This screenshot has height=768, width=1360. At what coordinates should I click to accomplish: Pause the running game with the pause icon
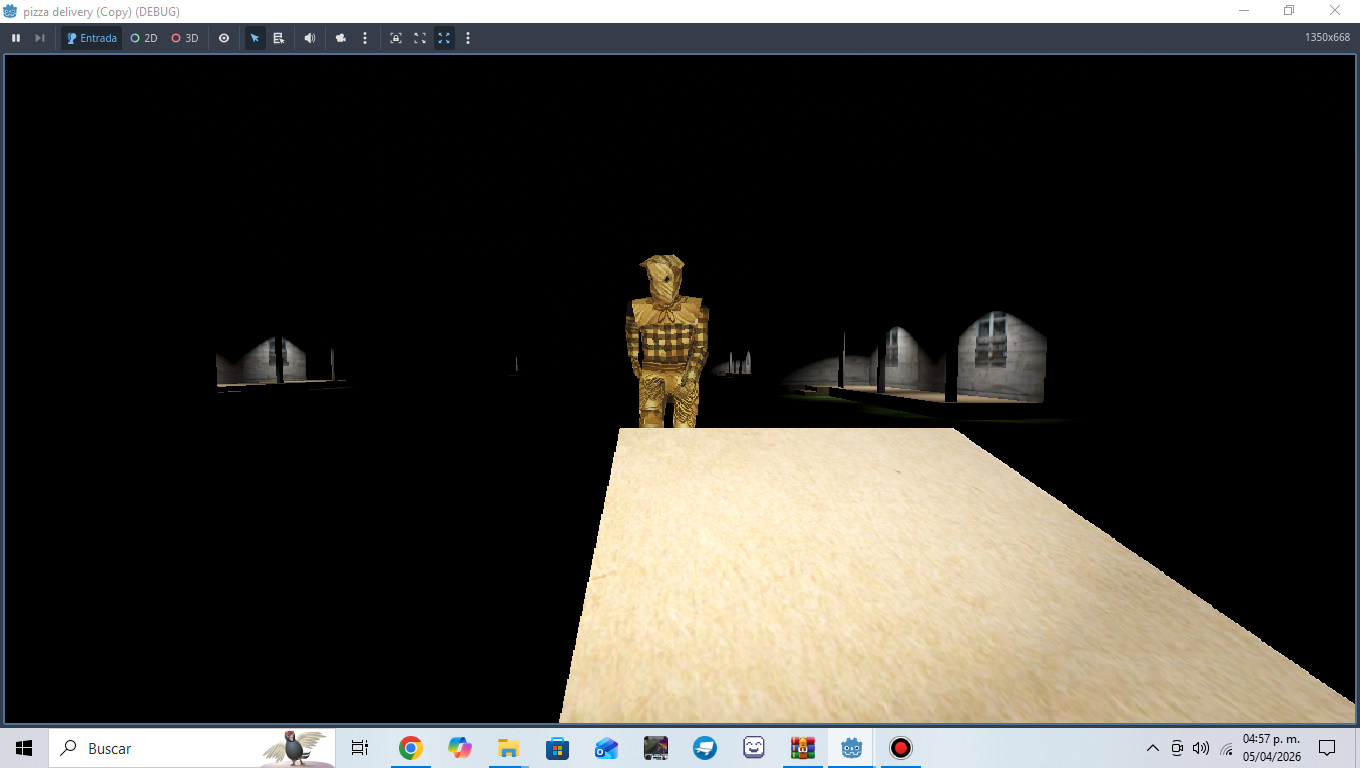click(x=16, y=38)
